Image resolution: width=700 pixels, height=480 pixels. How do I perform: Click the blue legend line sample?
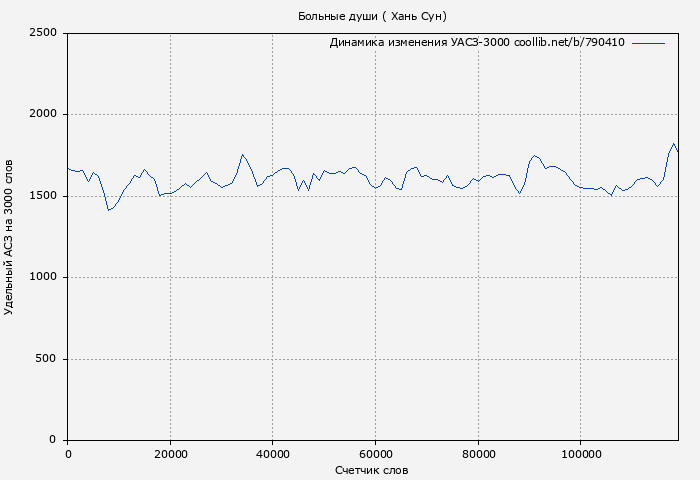pos(648,43)
